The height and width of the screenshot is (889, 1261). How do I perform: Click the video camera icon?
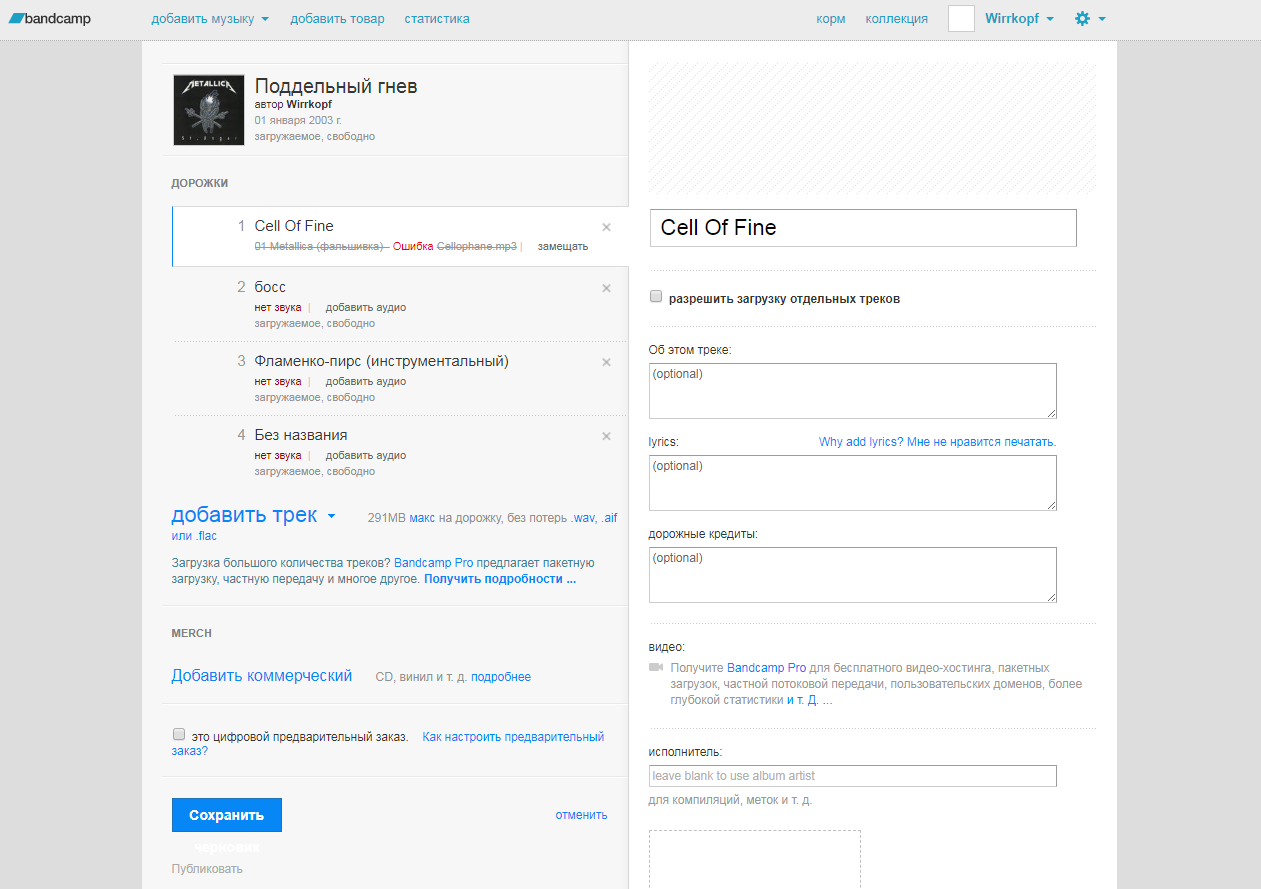(x=656, y=667)
